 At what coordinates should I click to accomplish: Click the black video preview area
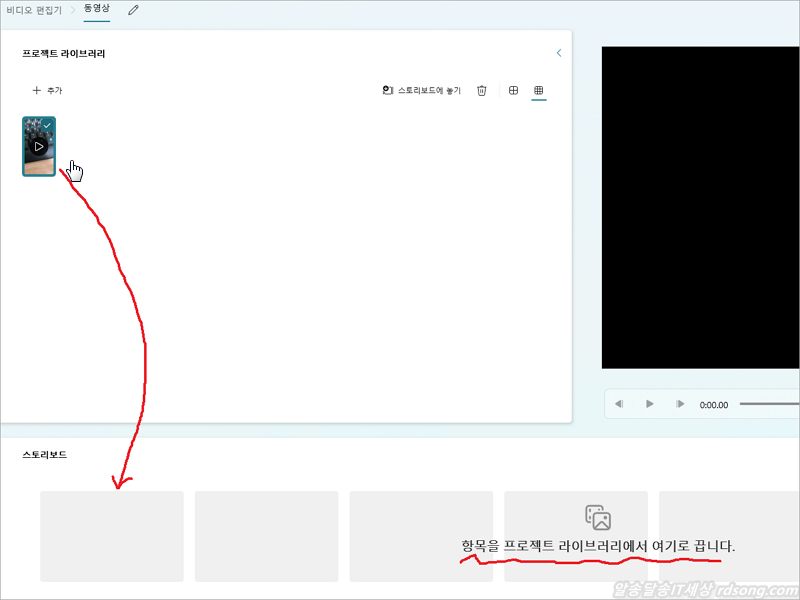click(x=700, y=207)
